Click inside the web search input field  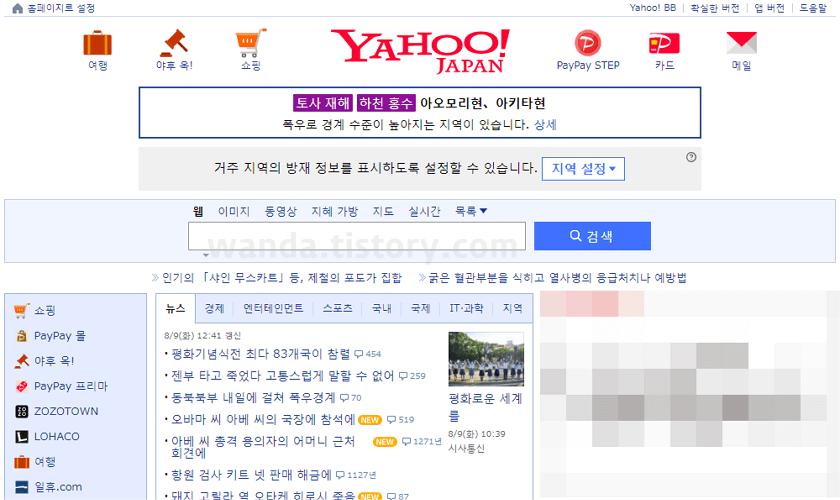357,236
